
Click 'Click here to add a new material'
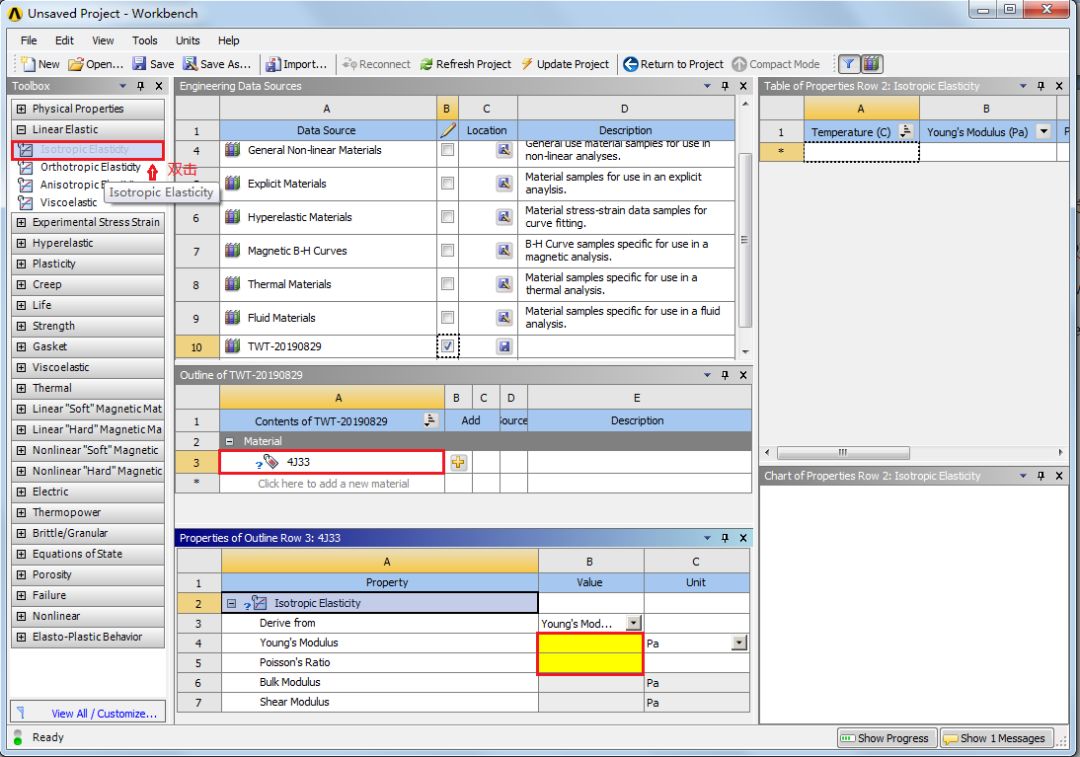[333, 484]
